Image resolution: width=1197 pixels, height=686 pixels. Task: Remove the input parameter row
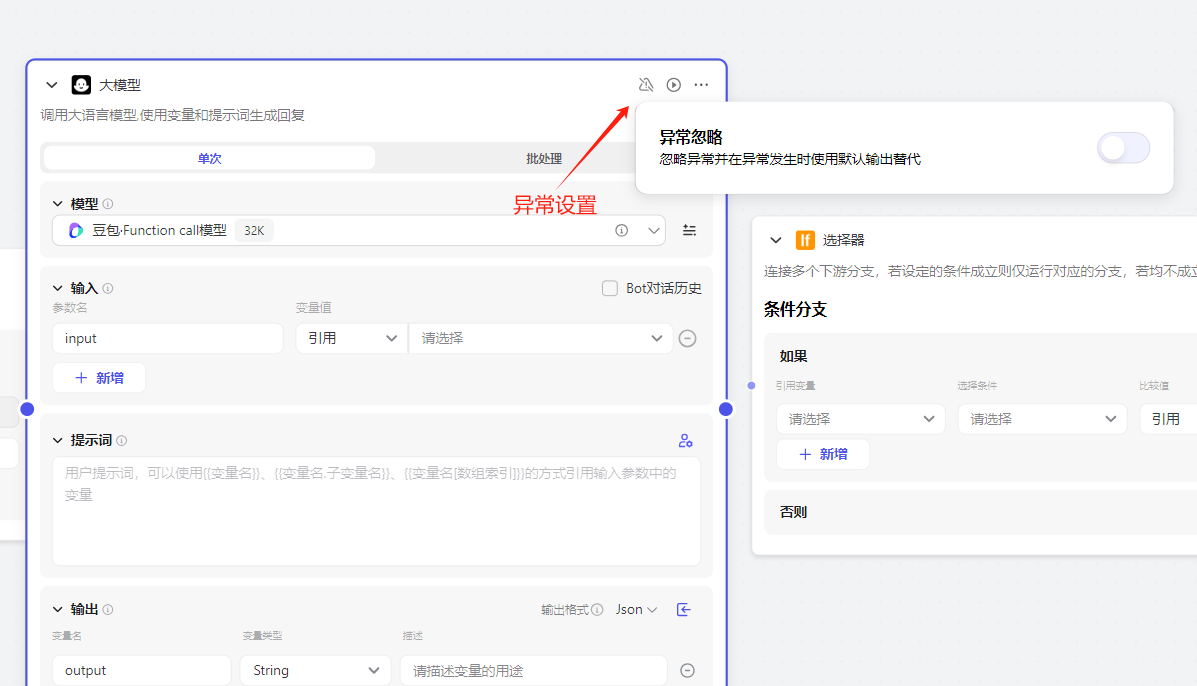click(687, 338)
